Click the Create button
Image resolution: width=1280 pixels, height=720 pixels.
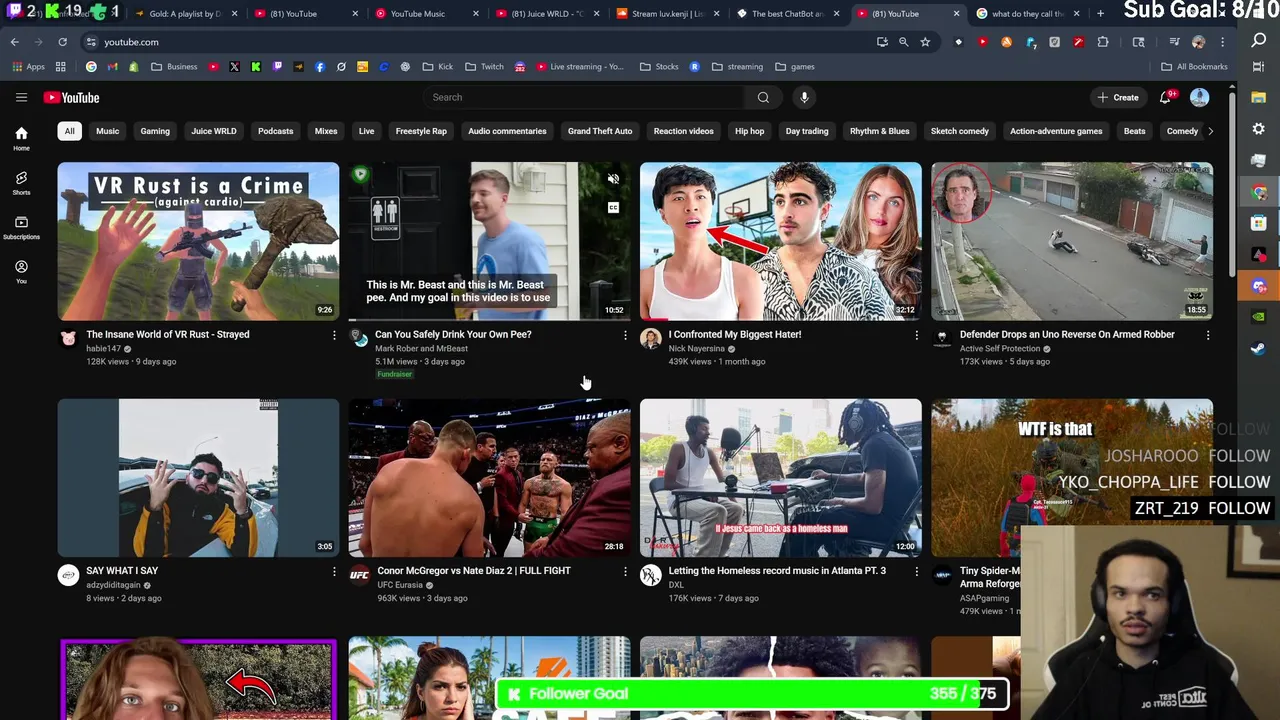(1118, 97)
